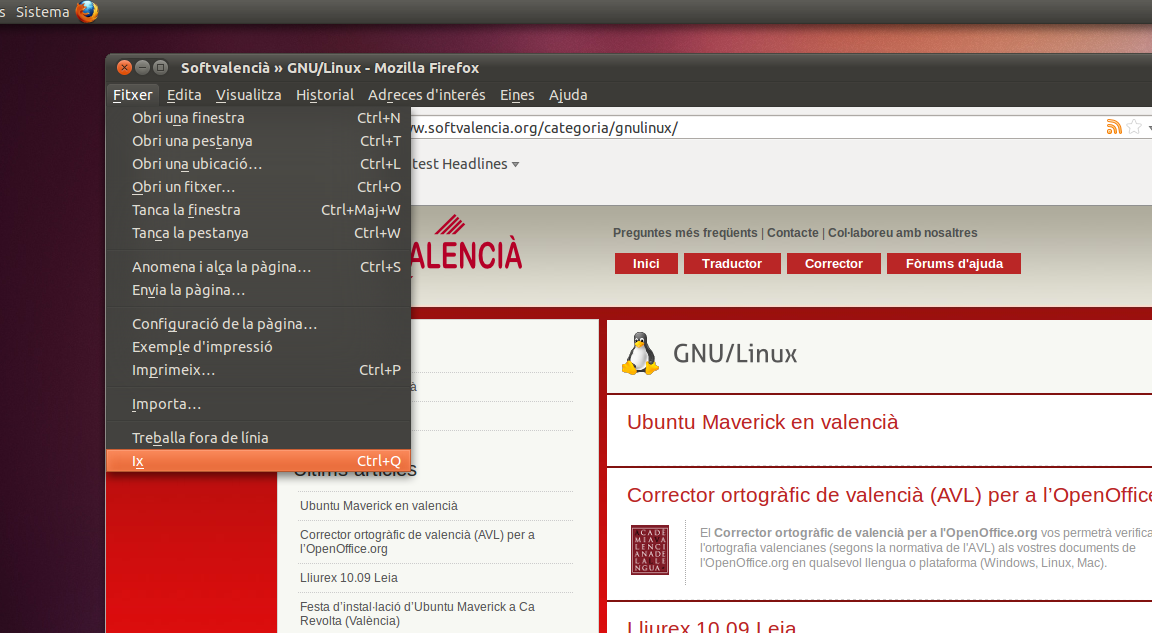The image size is (1152, 633).
Task: Click the bold 'Corrector ortogràfic de valencià per a l'OpenOffice.org' text
Action: (x=875, y=533)
